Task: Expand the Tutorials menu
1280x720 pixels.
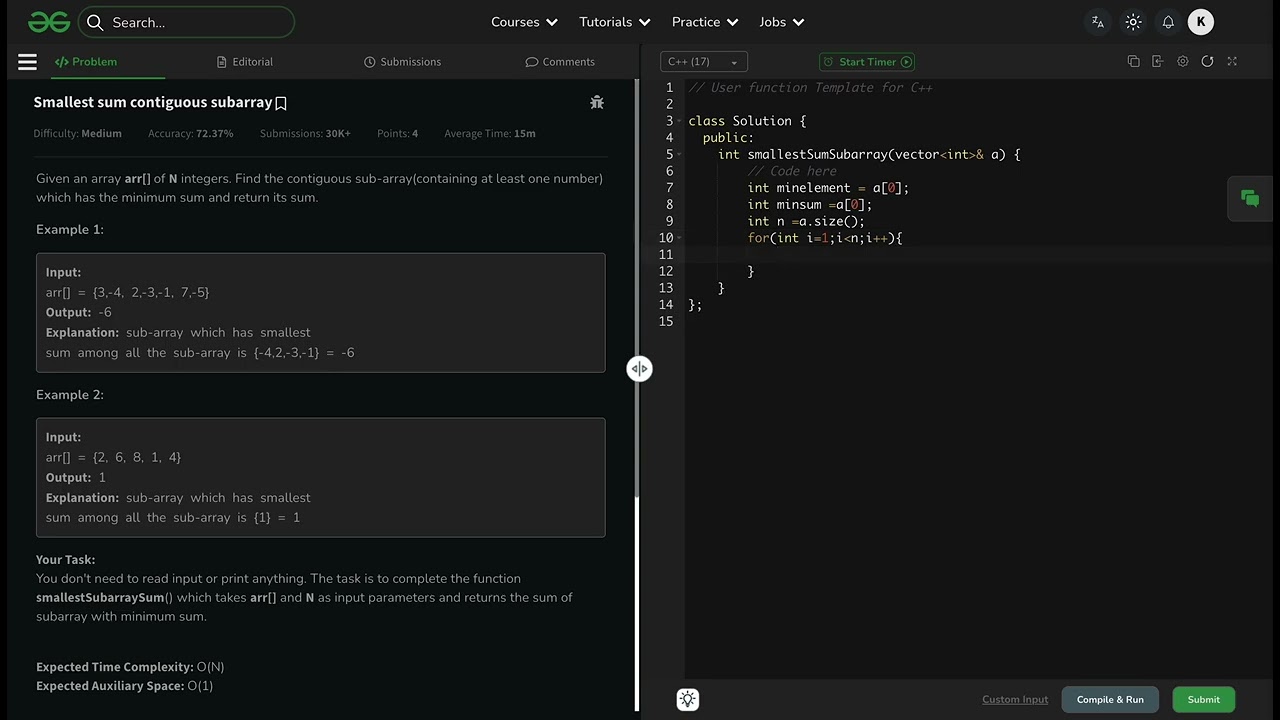Action: (615, 22)
